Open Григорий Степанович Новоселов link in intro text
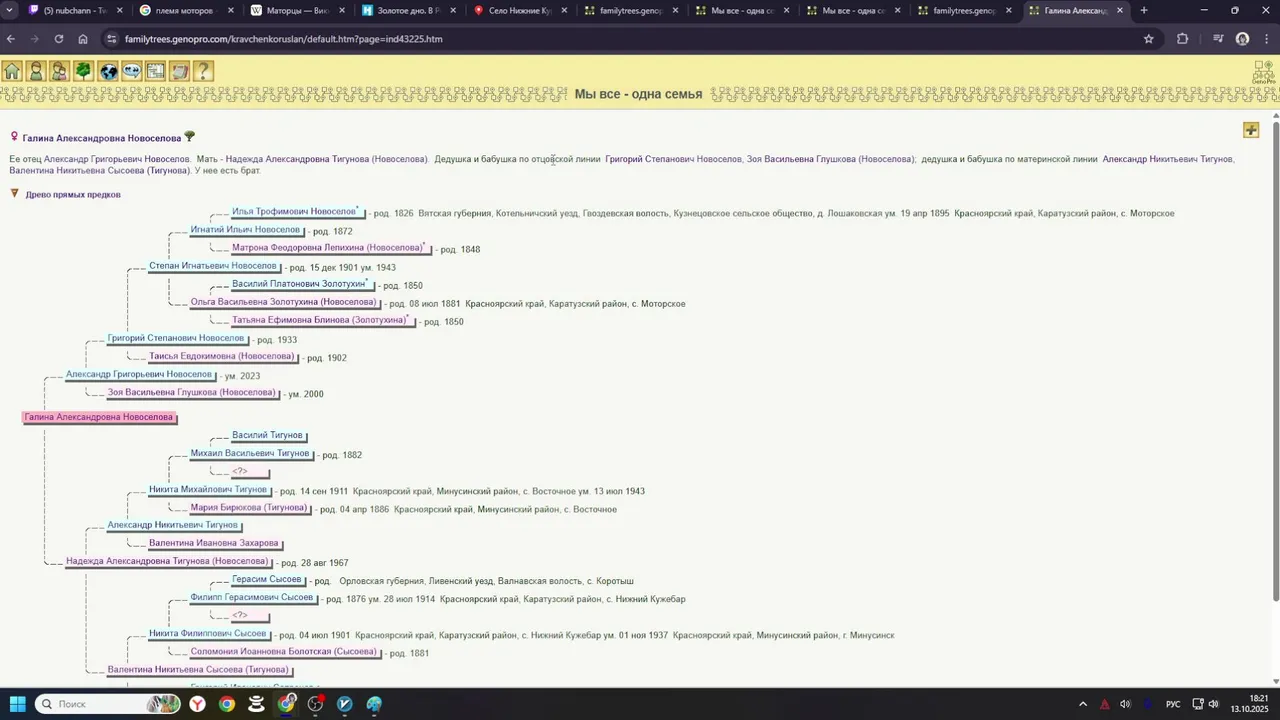 pyautogui.click(x=674, y=159)
